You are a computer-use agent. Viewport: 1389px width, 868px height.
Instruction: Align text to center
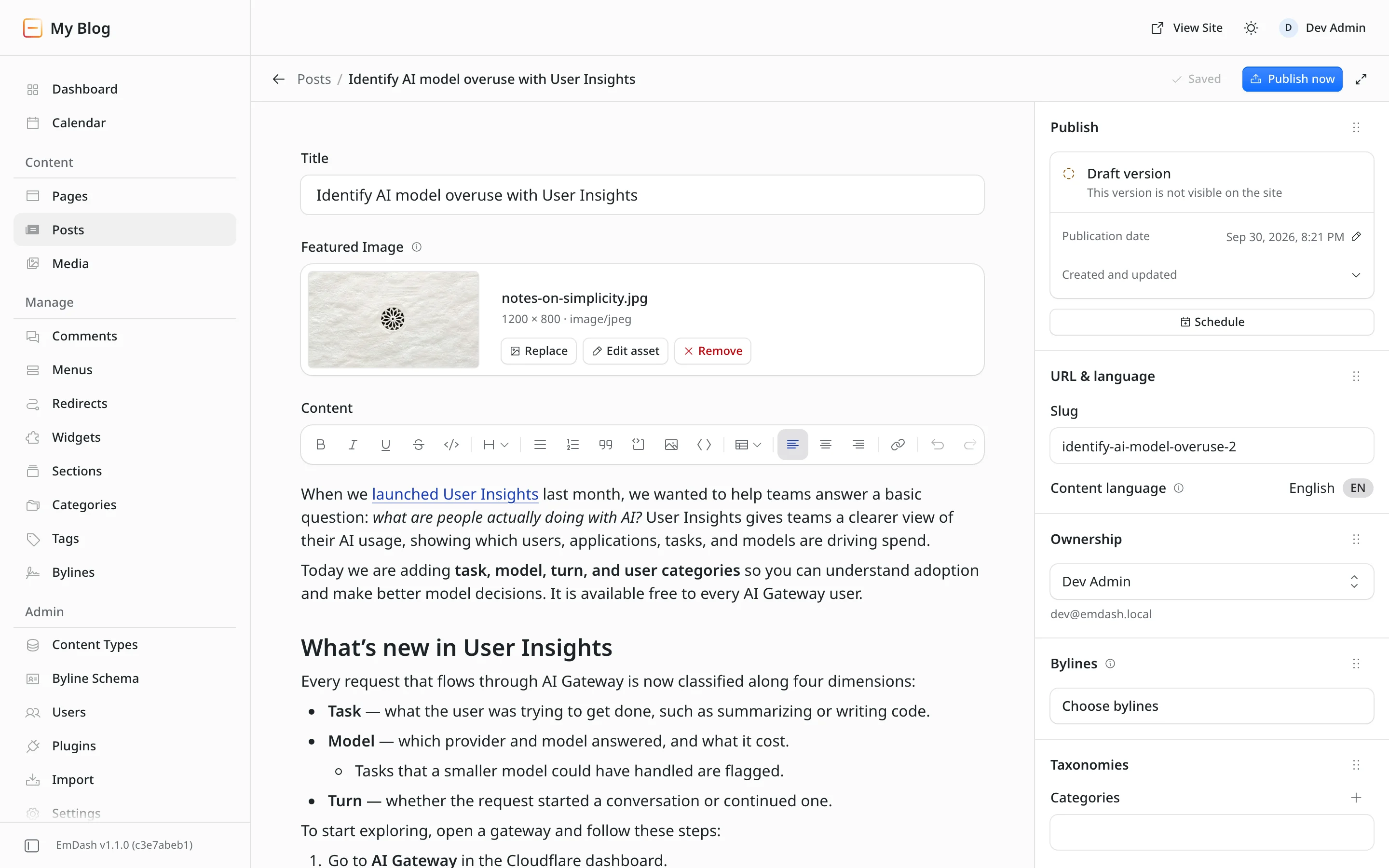(825, 444)
